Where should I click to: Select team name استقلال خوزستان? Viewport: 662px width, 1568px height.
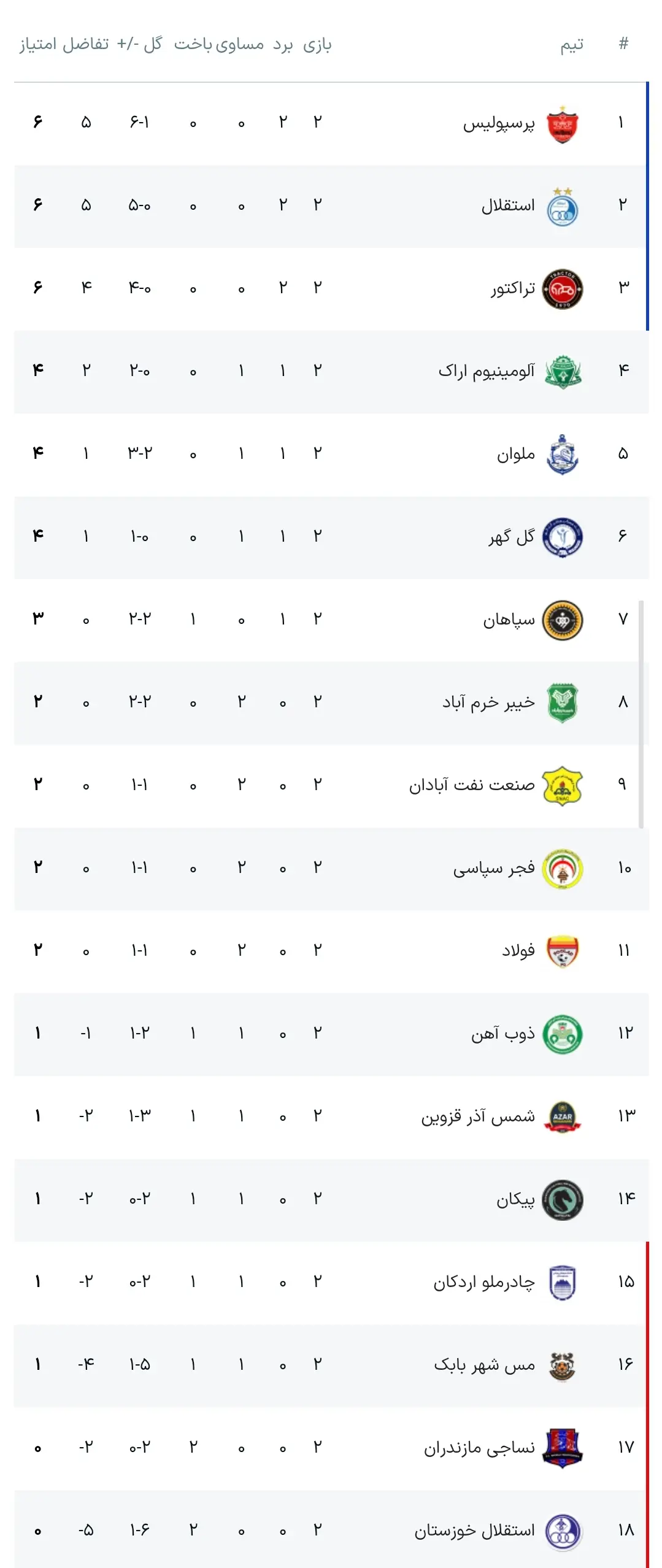pos(475,1531)
